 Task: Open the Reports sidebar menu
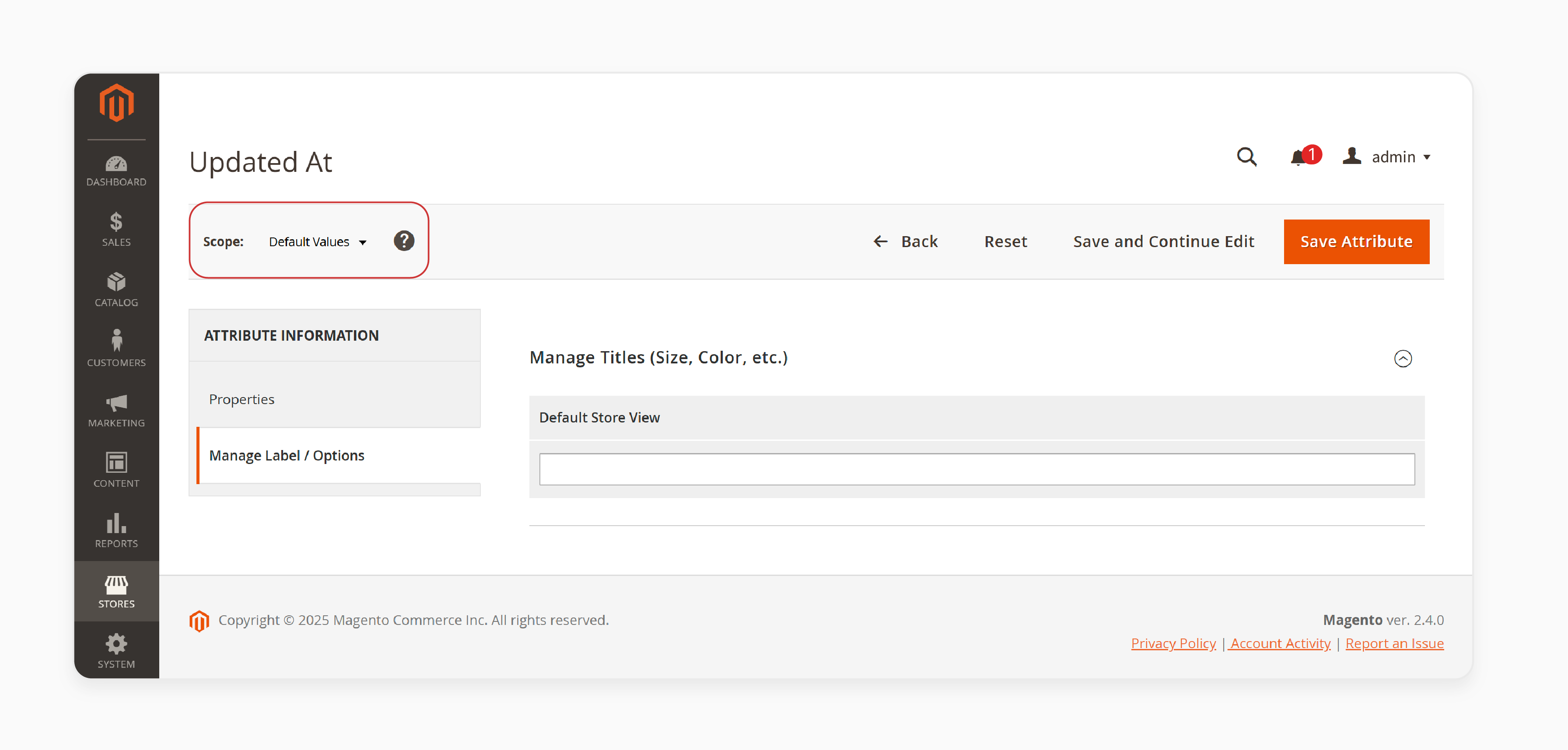pyautogui.click(x=116, y=531)
